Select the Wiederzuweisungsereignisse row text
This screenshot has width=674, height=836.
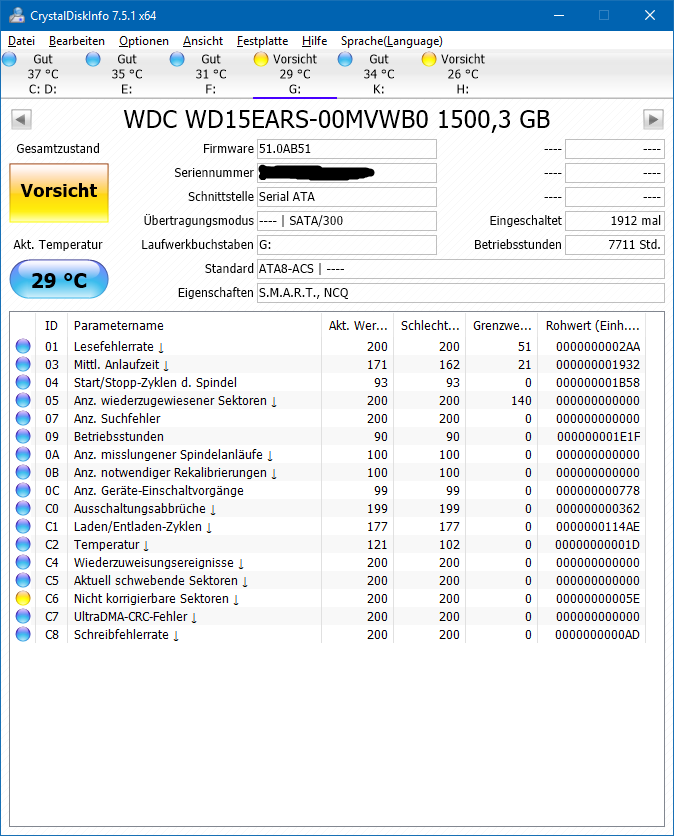(154, 562)
